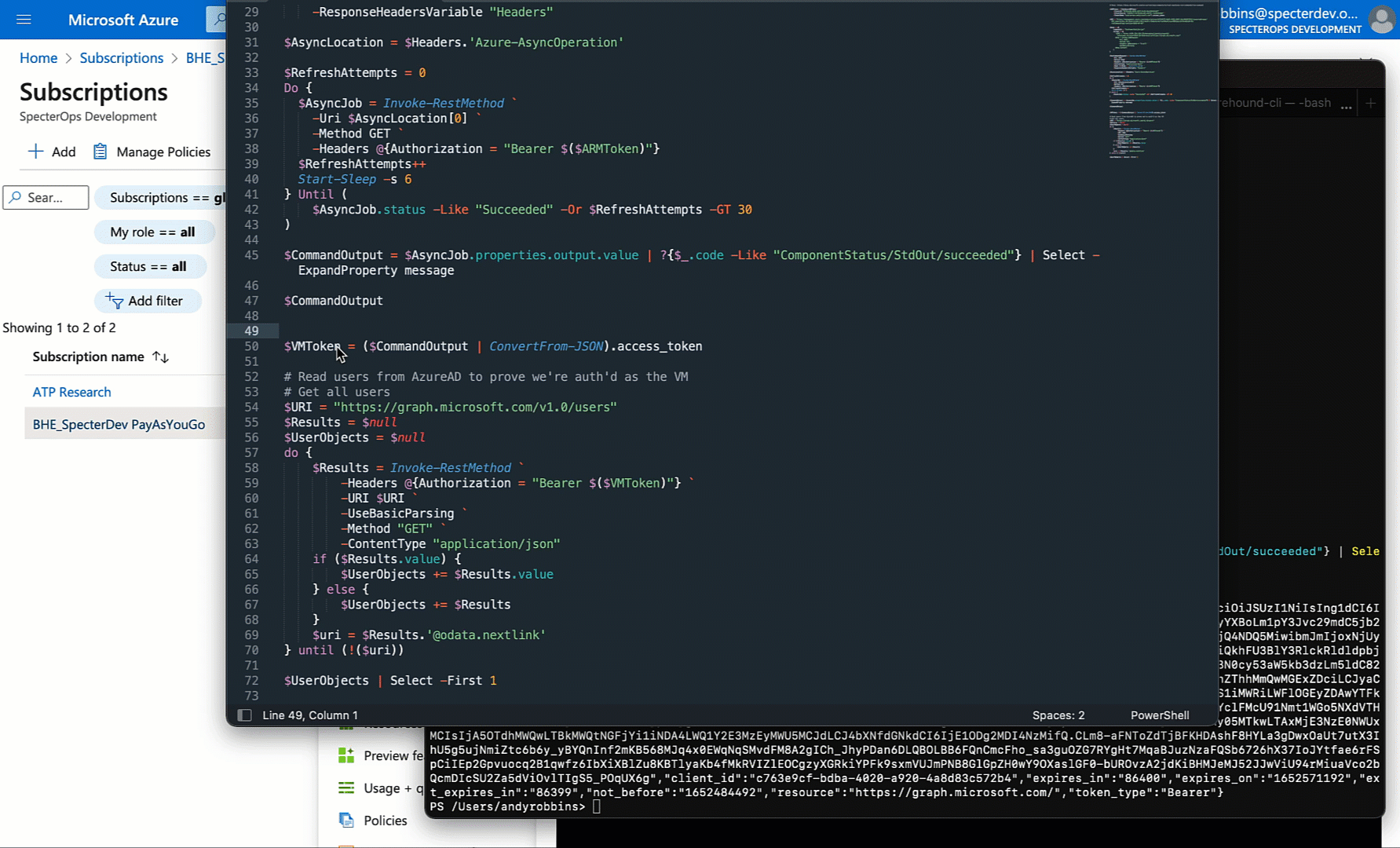
Task: Click the '$RefreshAttempts = 0' line
Action: [x=355, y=73]
